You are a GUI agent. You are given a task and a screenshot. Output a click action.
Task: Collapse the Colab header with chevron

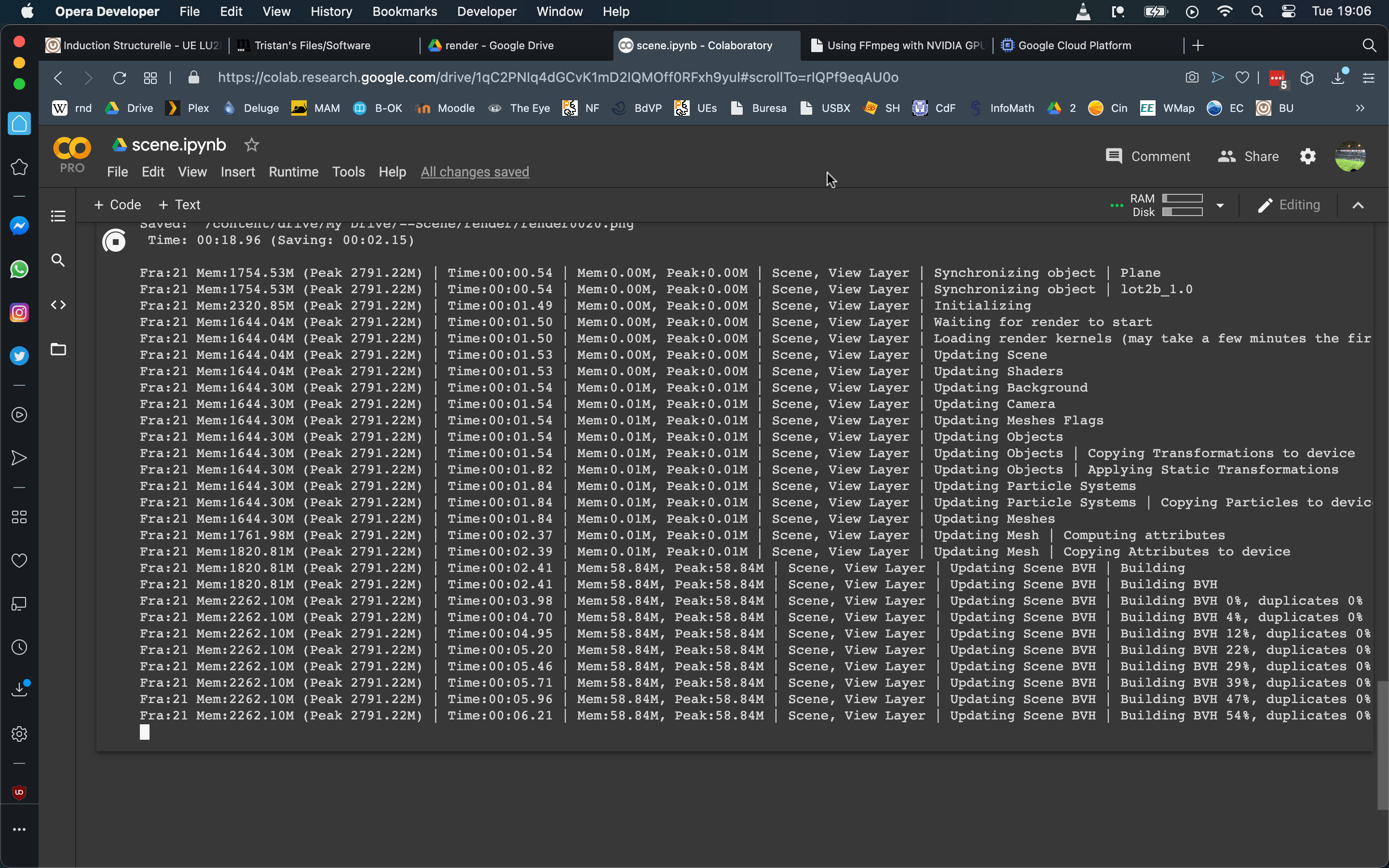pos(1358,205)
